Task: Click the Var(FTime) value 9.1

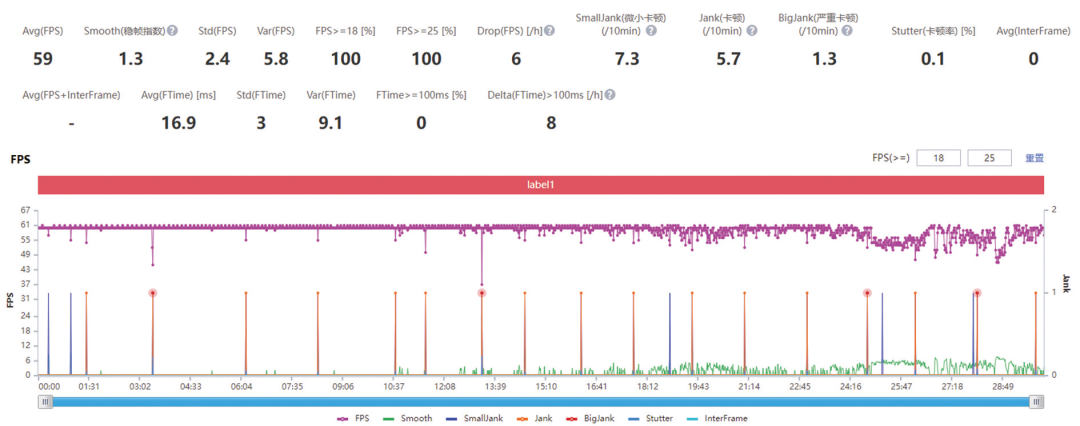Action: (x=331, y=123)
